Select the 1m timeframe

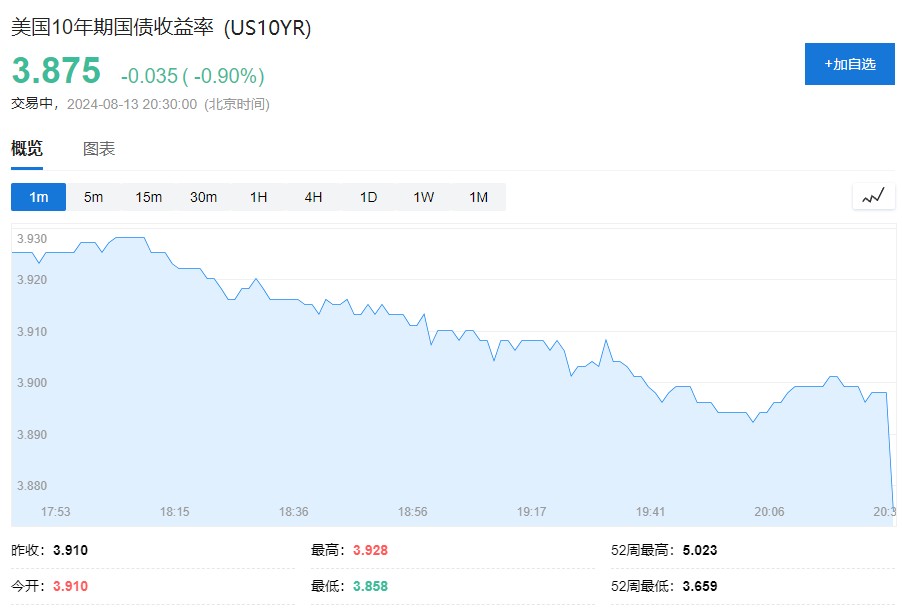click(38, 197)
